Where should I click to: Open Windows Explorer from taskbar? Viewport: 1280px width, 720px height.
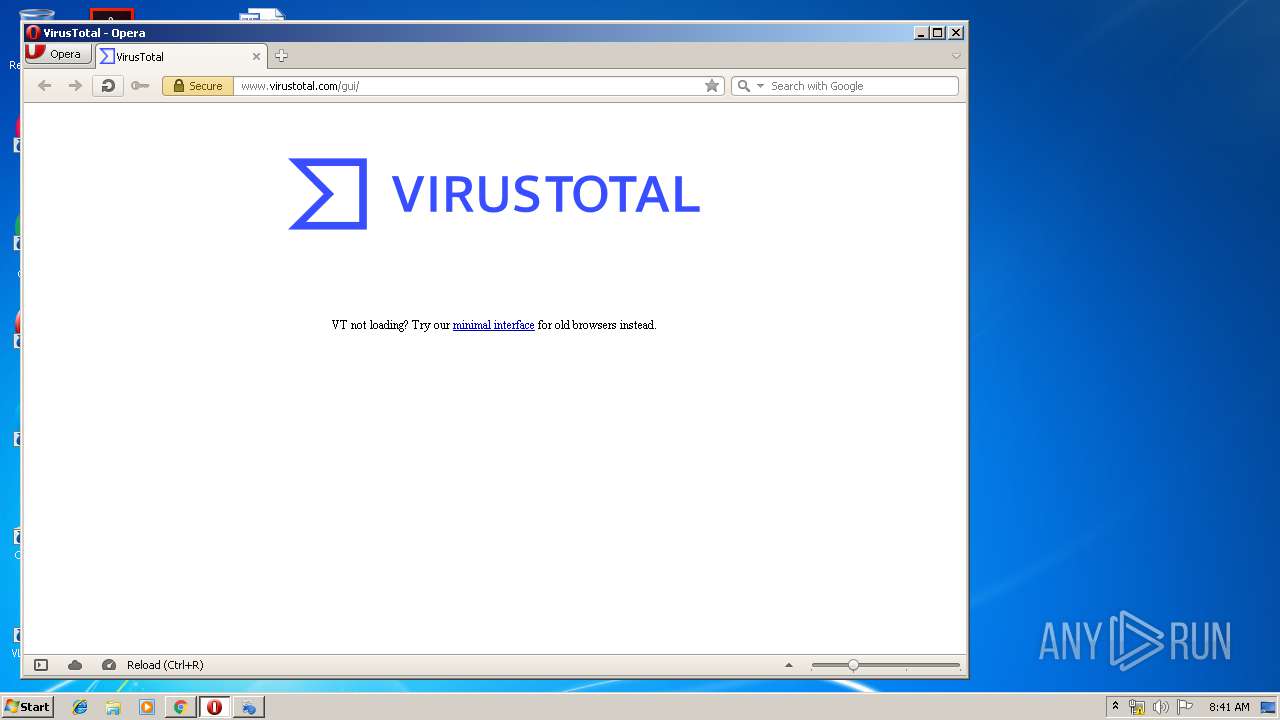(x=113, y=707)
